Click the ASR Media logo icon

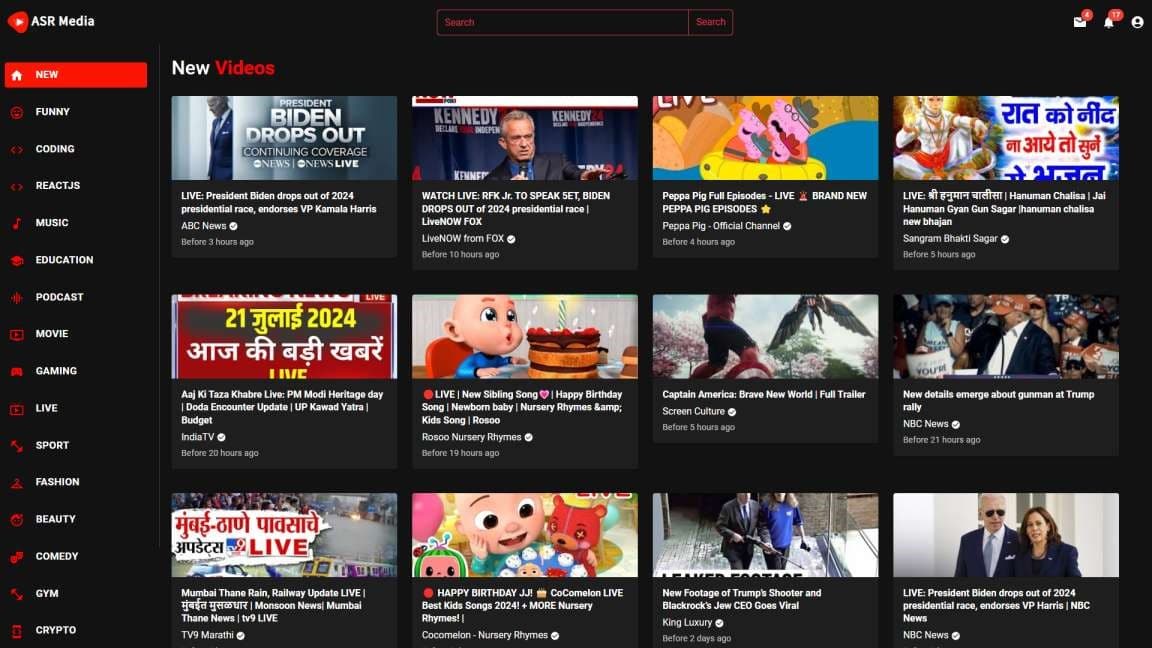pos(18,22)
